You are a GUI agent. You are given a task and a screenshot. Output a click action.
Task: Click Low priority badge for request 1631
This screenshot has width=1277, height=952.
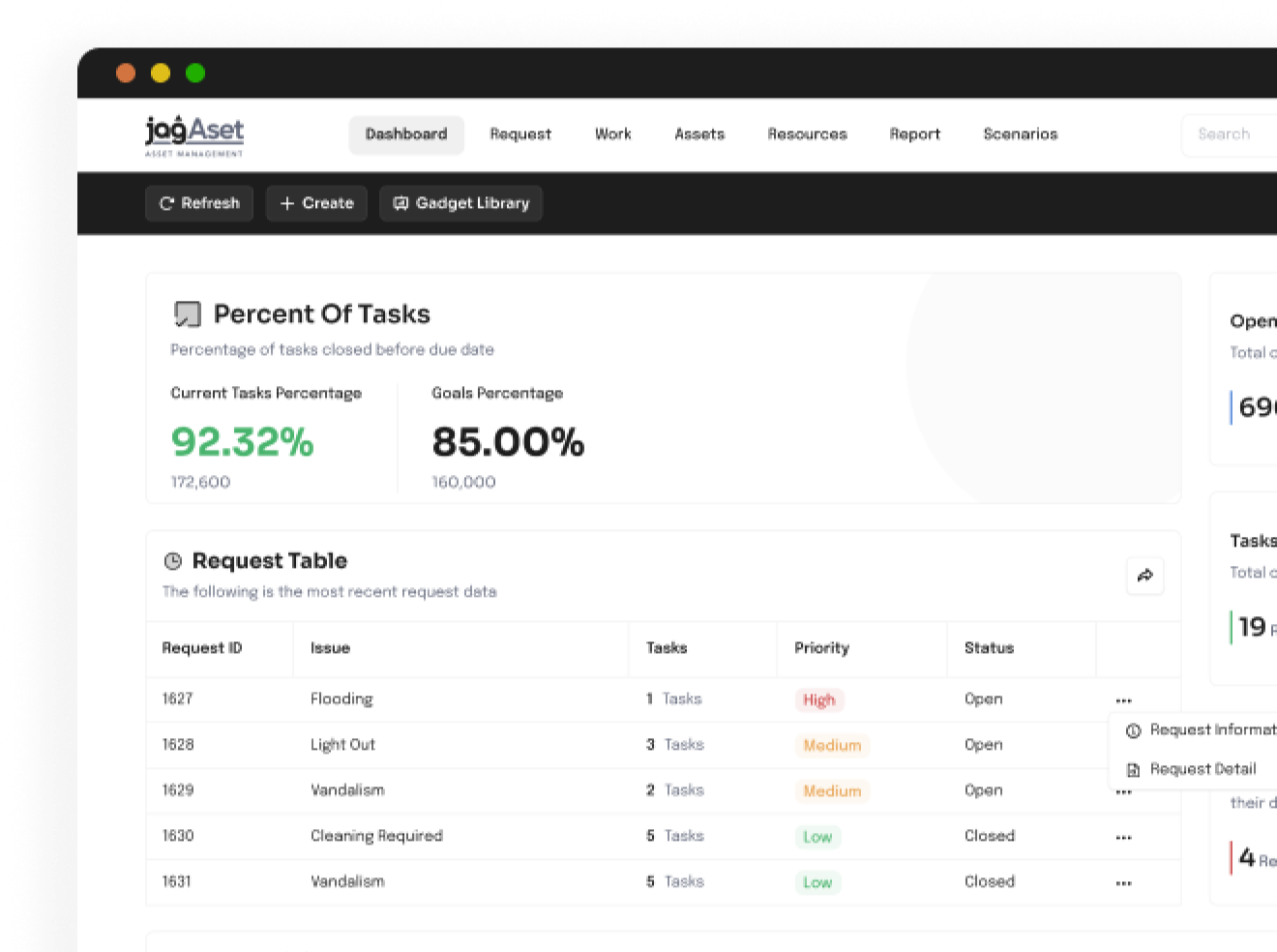click(817, 882)
